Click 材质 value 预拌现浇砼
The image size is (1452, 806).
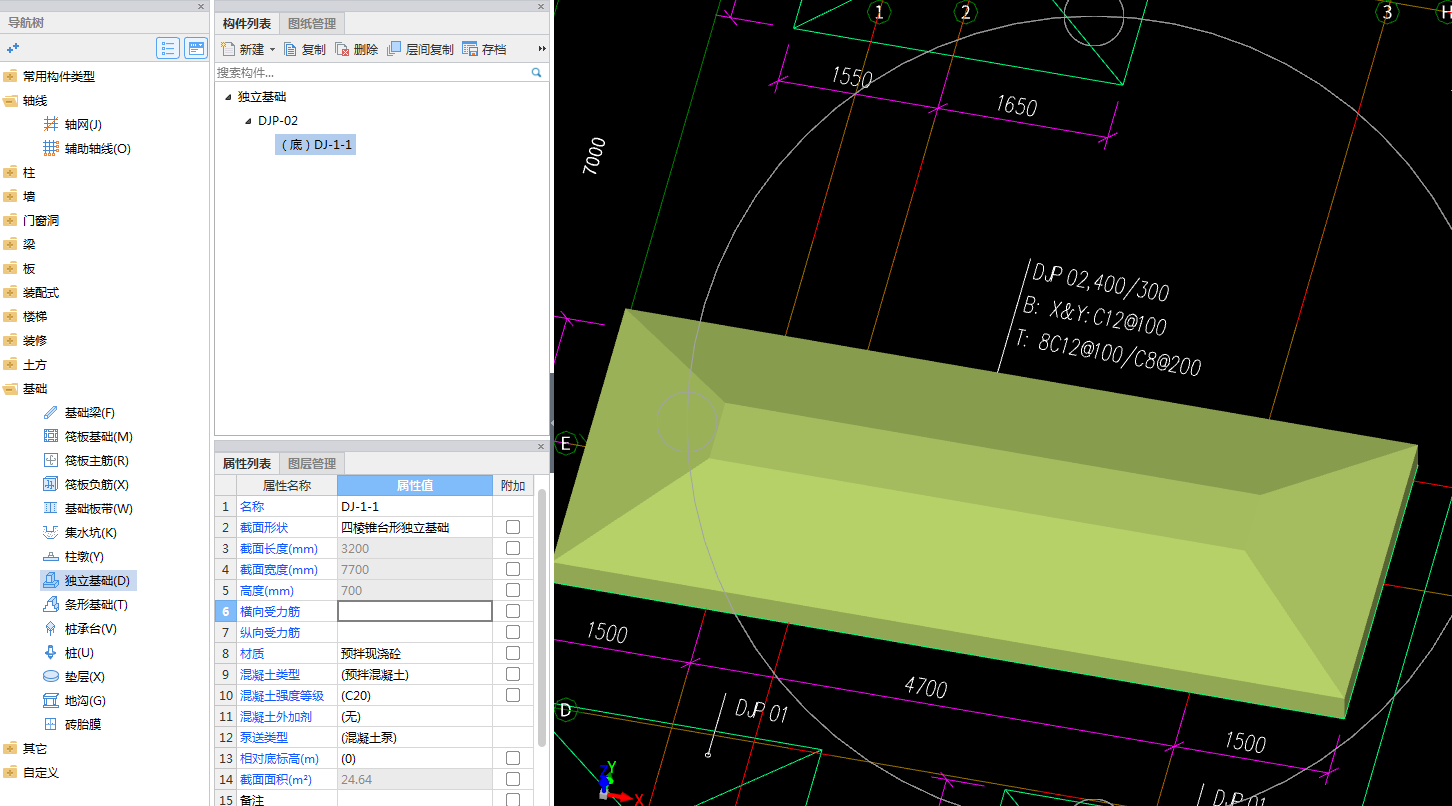pyautogui.click(x=415, y=653)
